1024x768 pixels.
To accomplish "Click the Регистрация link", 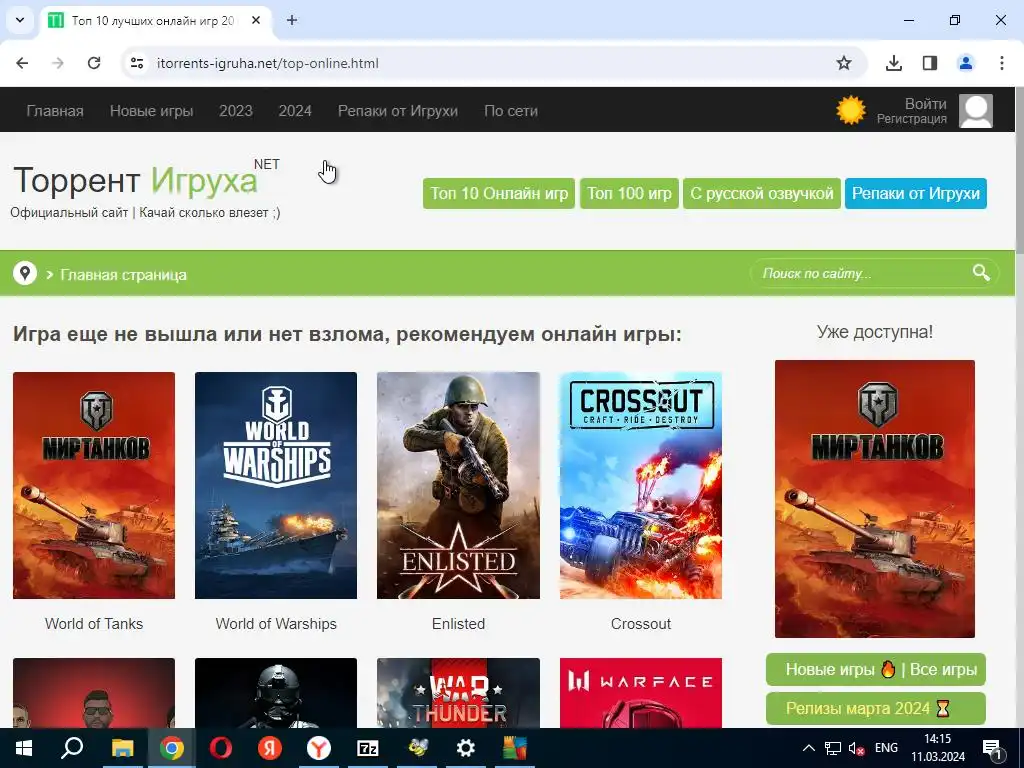I will coord(912,119).
